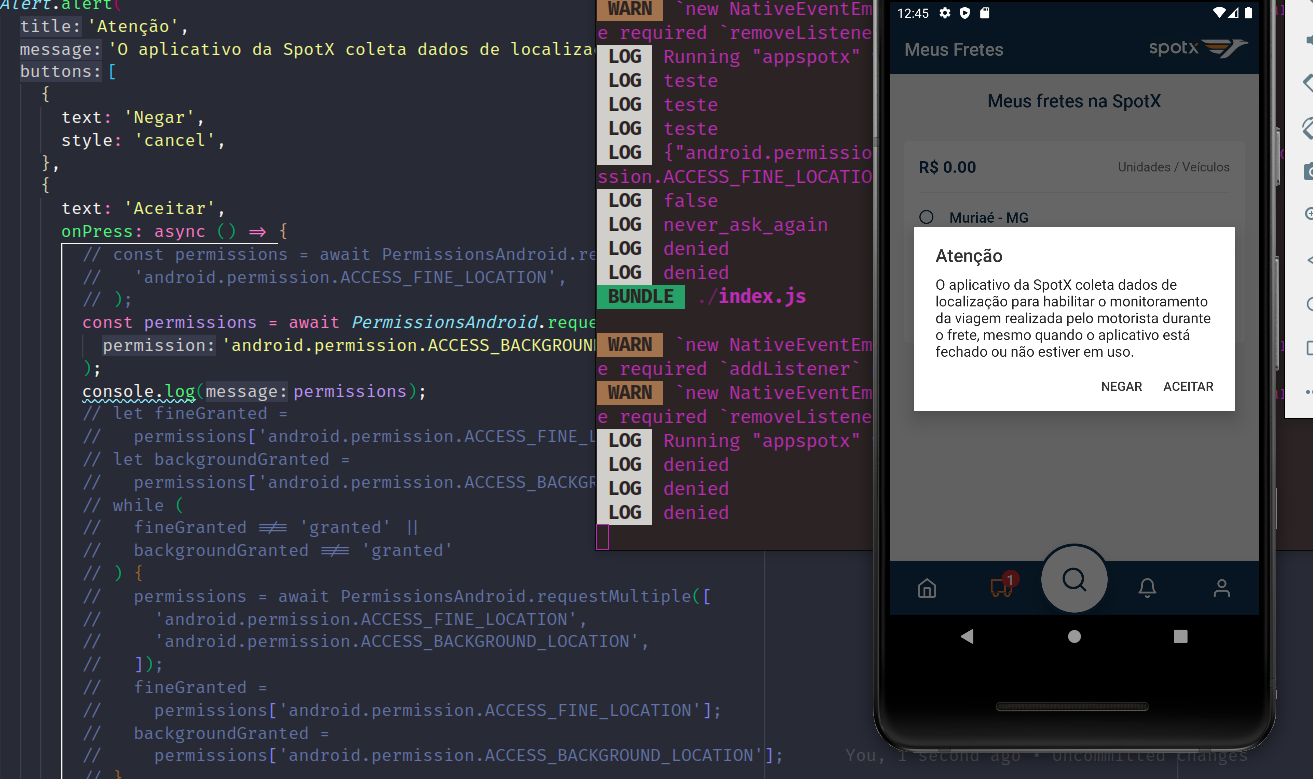
Task: Click the 'Meus fretes na SpotX' heading
Action: click(x=1074, y=101)
